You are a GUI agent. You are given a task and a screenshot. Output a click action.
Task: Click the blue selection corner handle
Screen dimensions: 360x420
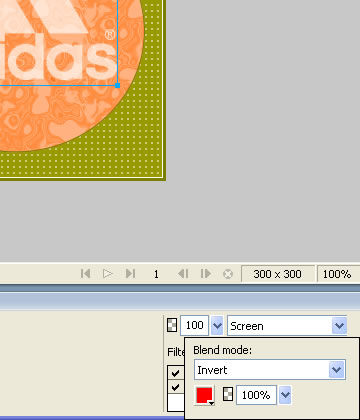coord(117,85)
